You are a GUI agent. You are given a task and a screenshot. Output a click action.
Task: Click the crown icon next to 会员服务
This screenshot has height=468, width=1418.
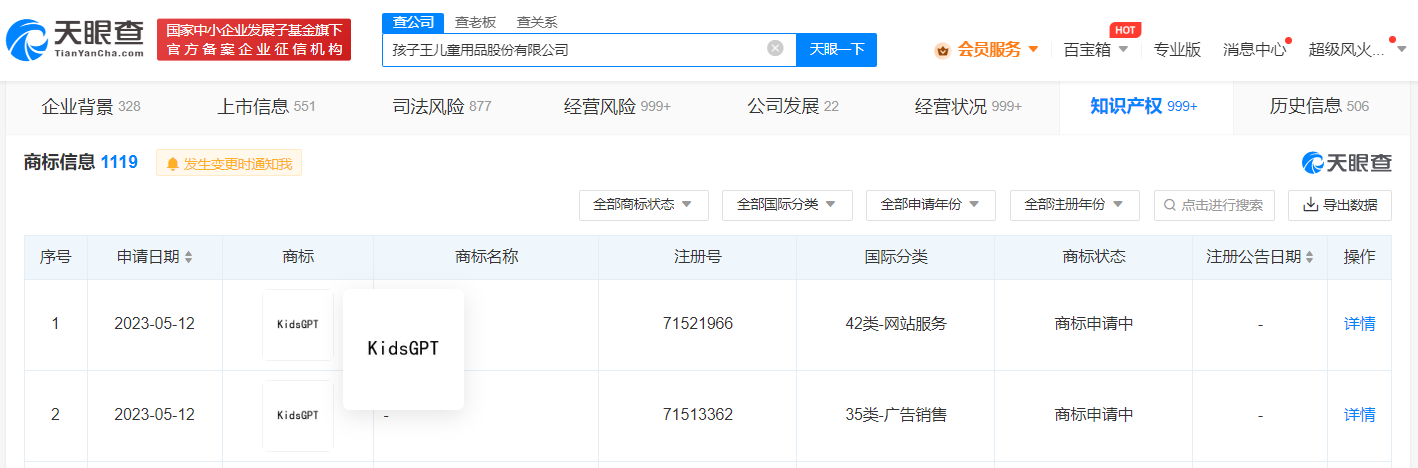coord(942,49)
